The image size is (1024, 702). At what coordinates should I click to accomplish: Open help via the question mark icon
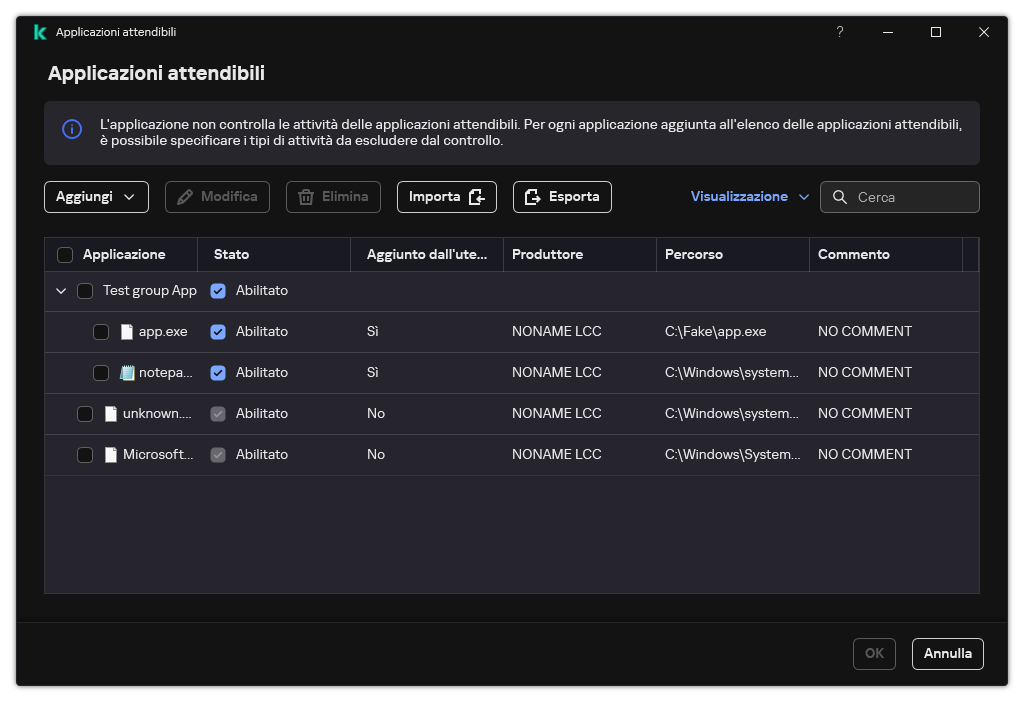tap(839, 31)
